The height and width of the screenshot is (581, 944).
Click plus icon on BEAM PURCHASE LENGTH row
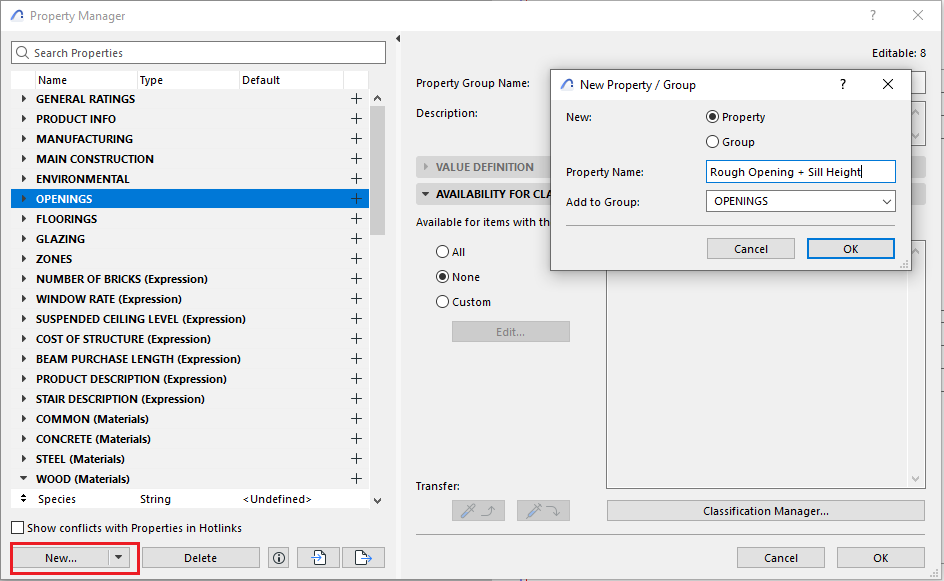(356, 358)
